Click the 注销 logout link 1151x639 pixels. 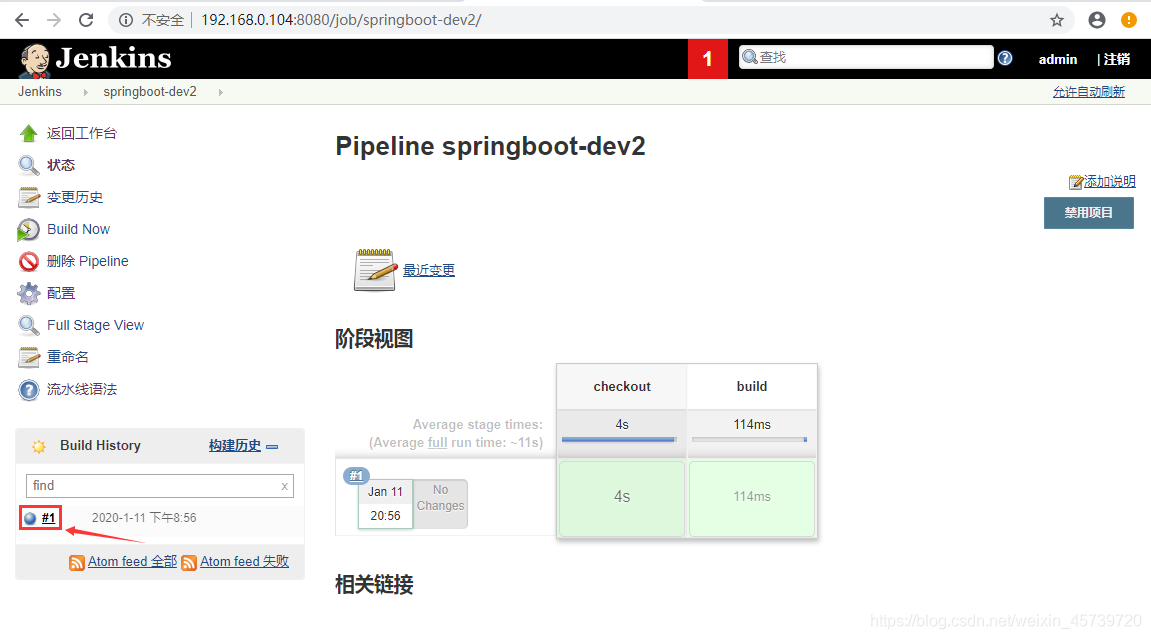[1116, 59]
